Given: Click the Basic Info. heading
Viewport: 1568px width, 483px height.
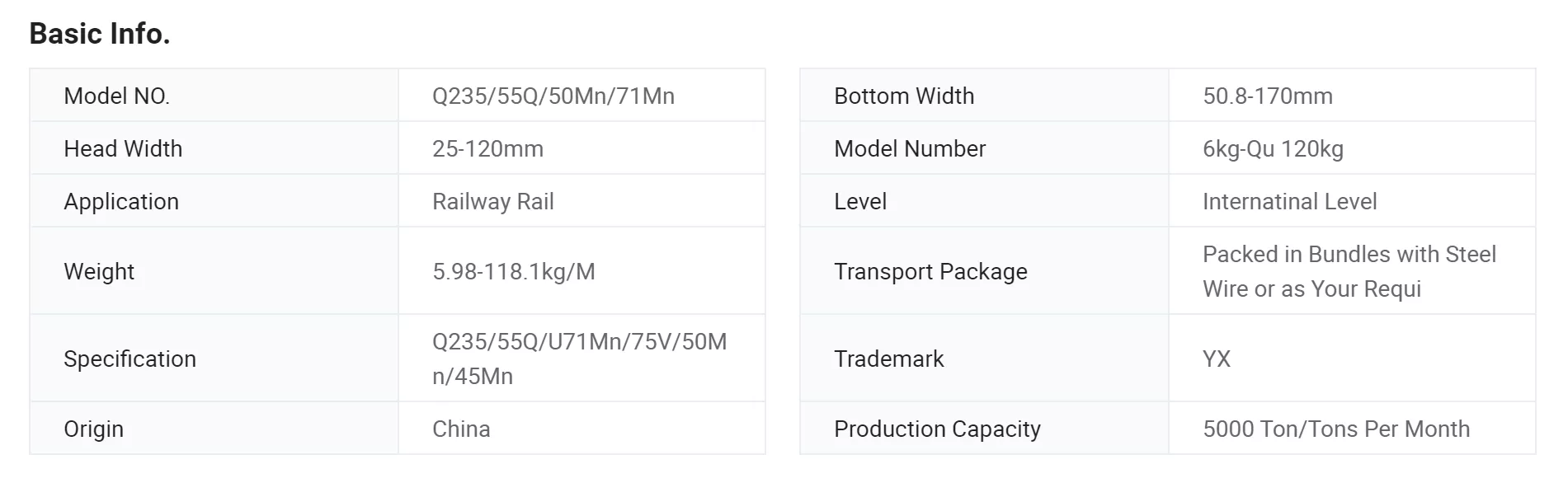Looking at the screenshot, I should tap(100, 34).
